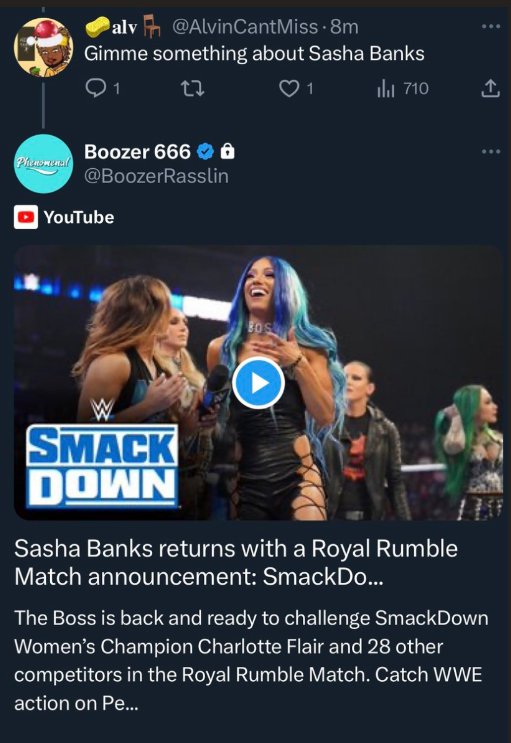Open more options on alv's tweet
This screenshot has width=511, height=743.
(491, 27)
